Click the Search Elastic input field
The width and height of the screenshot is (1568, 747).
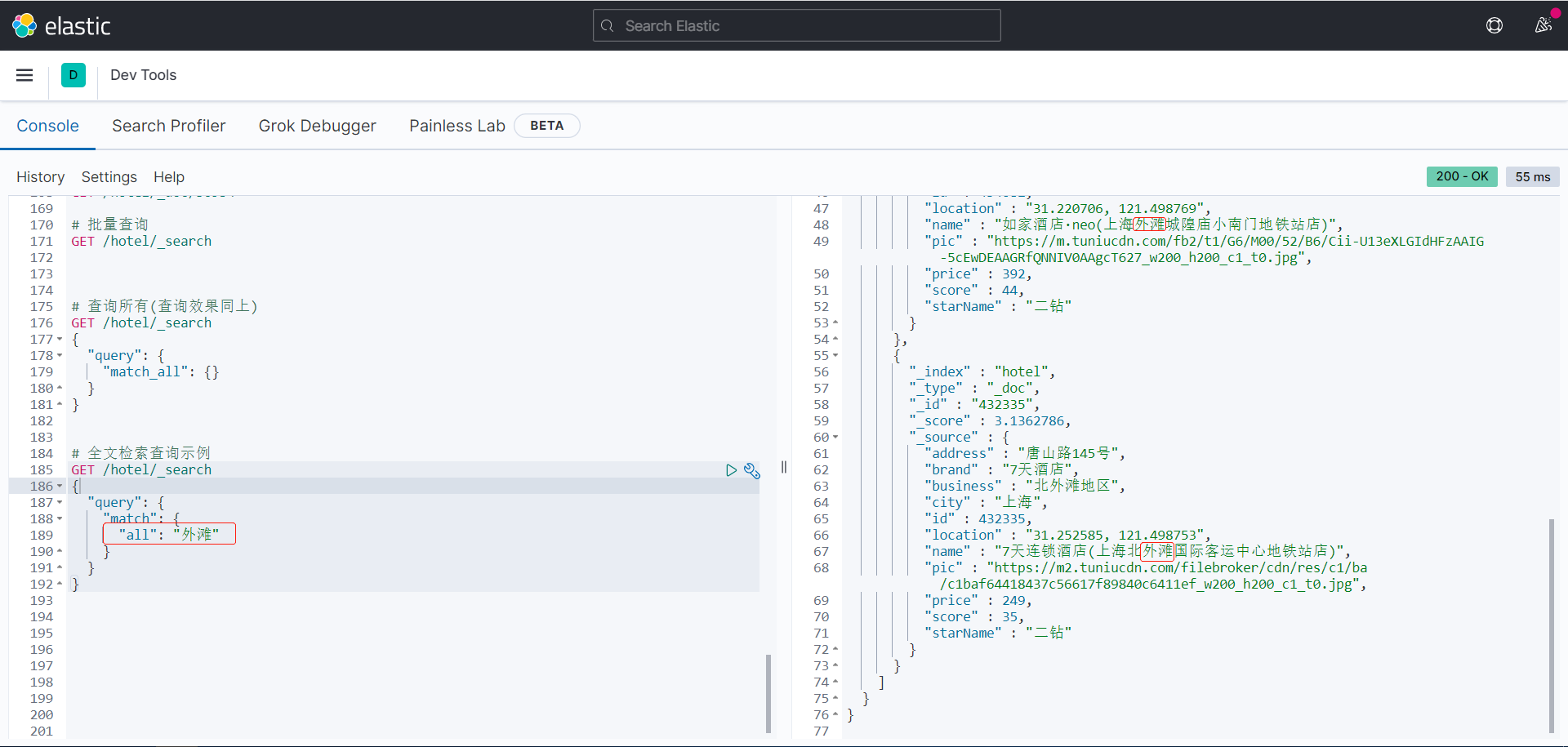click(808, 26)
